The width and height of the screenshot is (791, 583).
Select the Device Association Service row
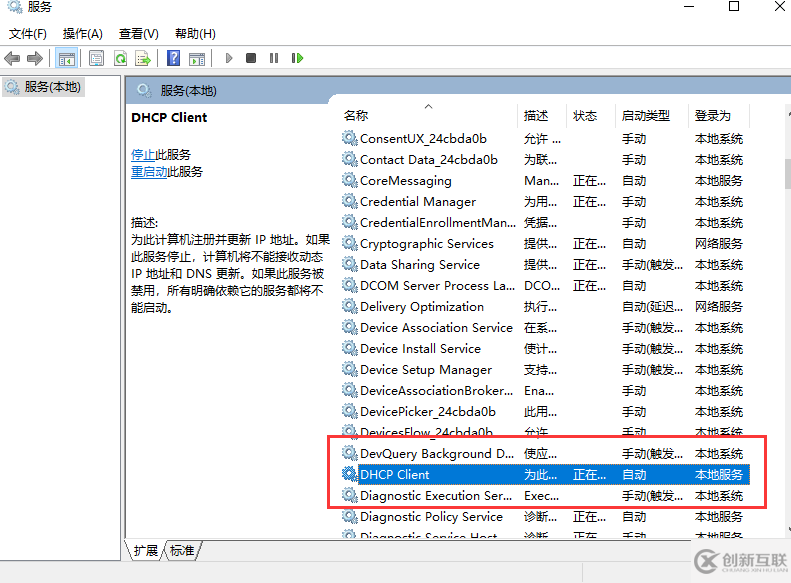[x=545, y=328]
